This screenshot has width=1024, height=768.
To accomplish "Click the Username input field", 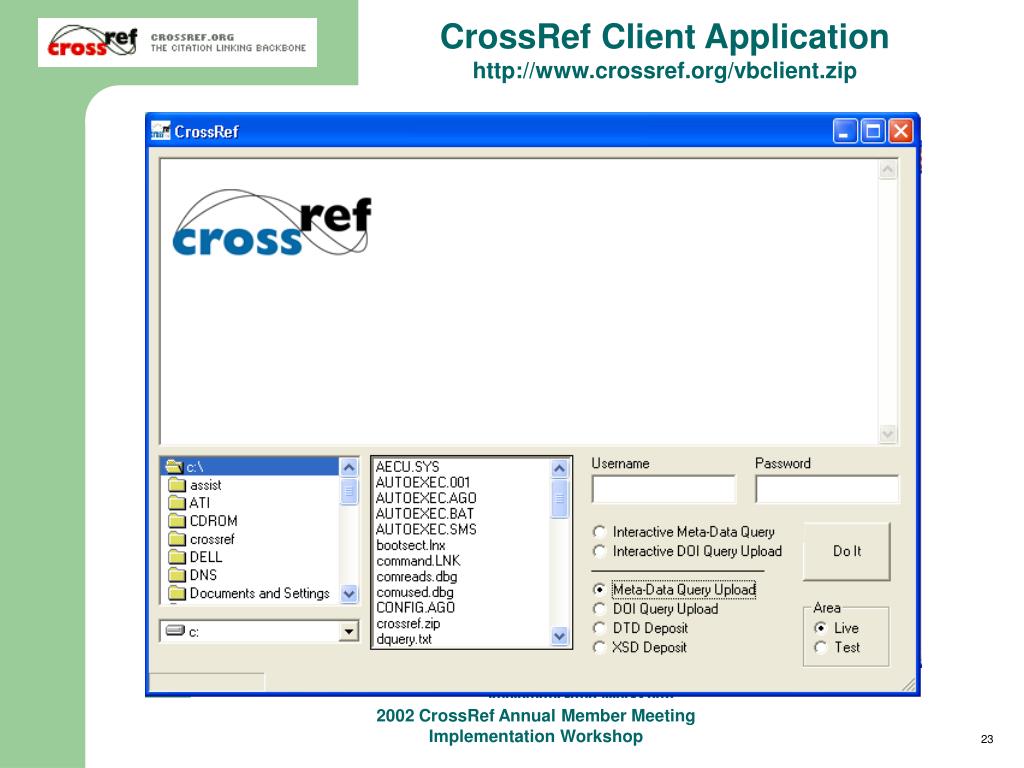I will pyautogui.click(x=664, y=489).
